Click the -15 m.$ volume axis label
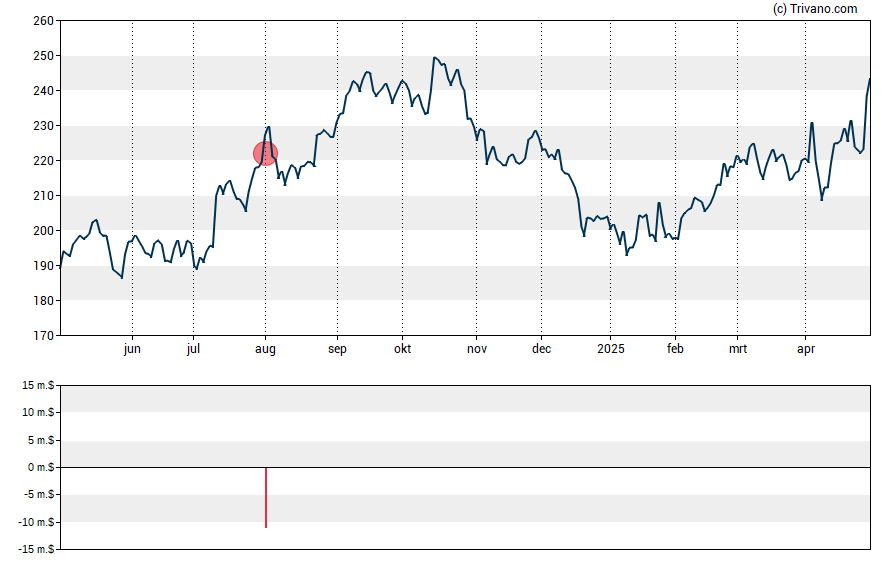This screenshot has width=888, height=565. pos(36,549)
